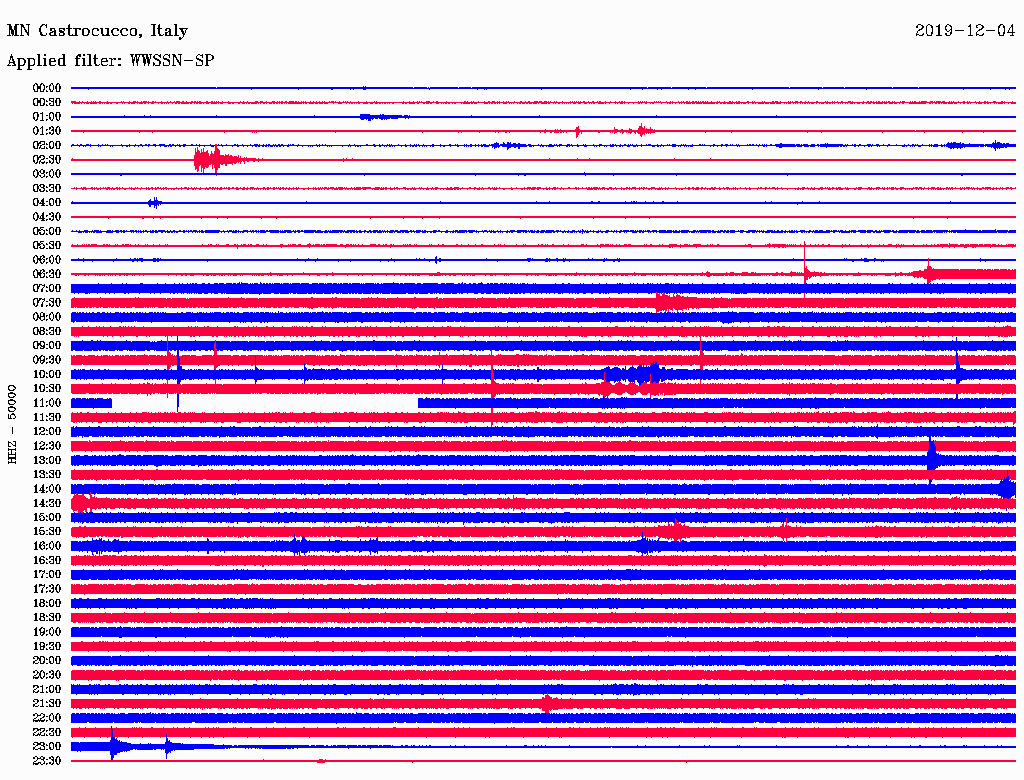Select the 05:30 time label
The width and height of the screenshot is (1024, 780).
point(47,246)
